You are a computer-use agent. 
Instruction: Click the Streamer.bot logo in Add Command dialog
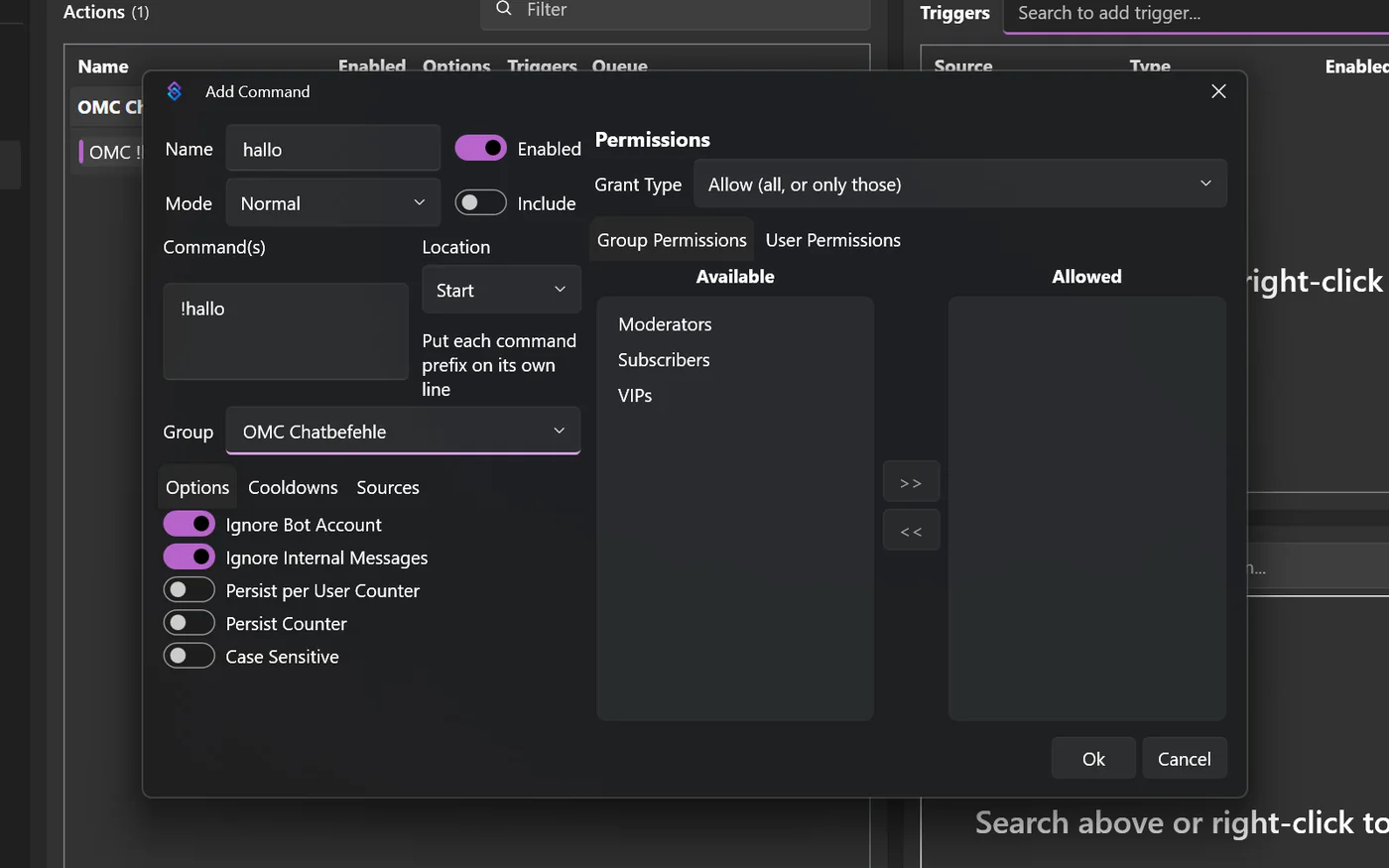point(175,91)
